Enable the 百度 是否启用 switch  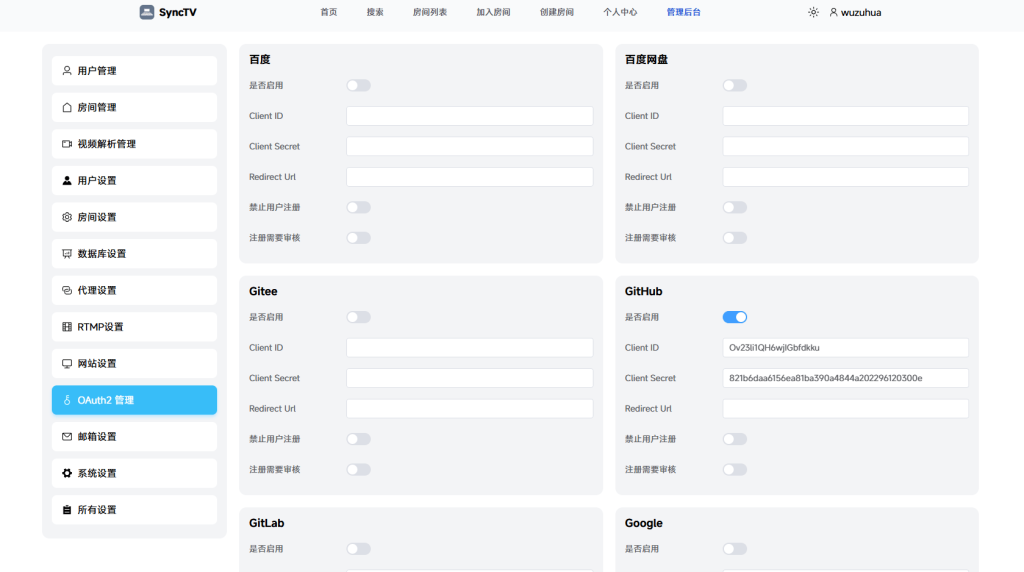pos(359,86)
